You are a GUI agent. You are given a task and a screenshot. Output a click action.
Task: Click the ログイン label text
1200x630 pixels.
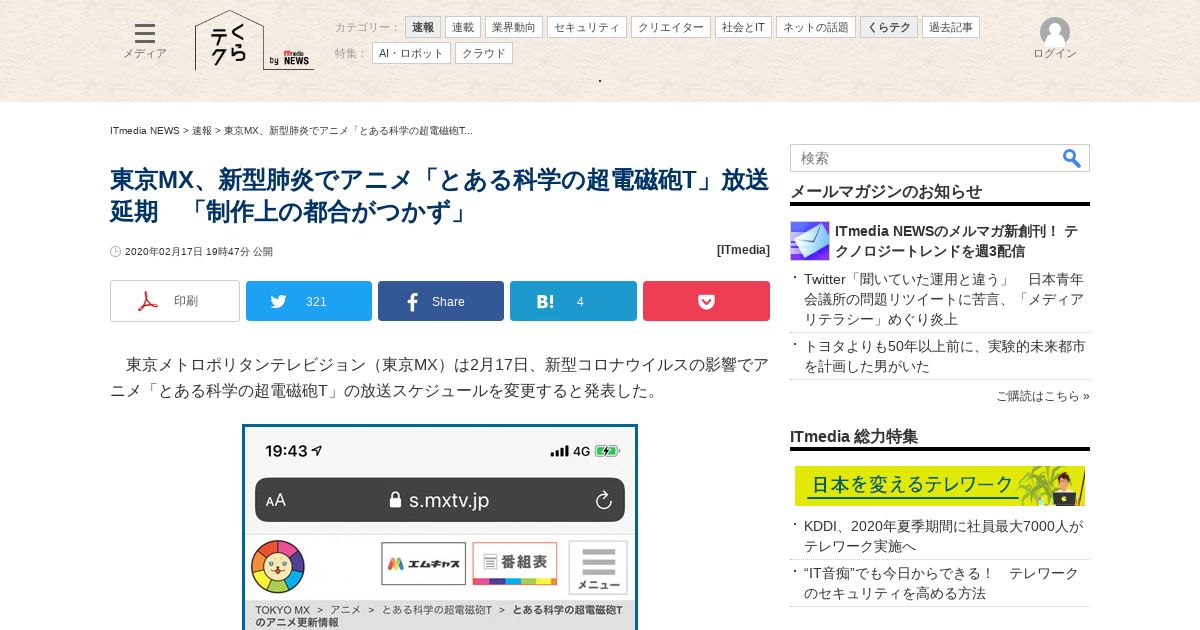click(x=1055, y=54)
